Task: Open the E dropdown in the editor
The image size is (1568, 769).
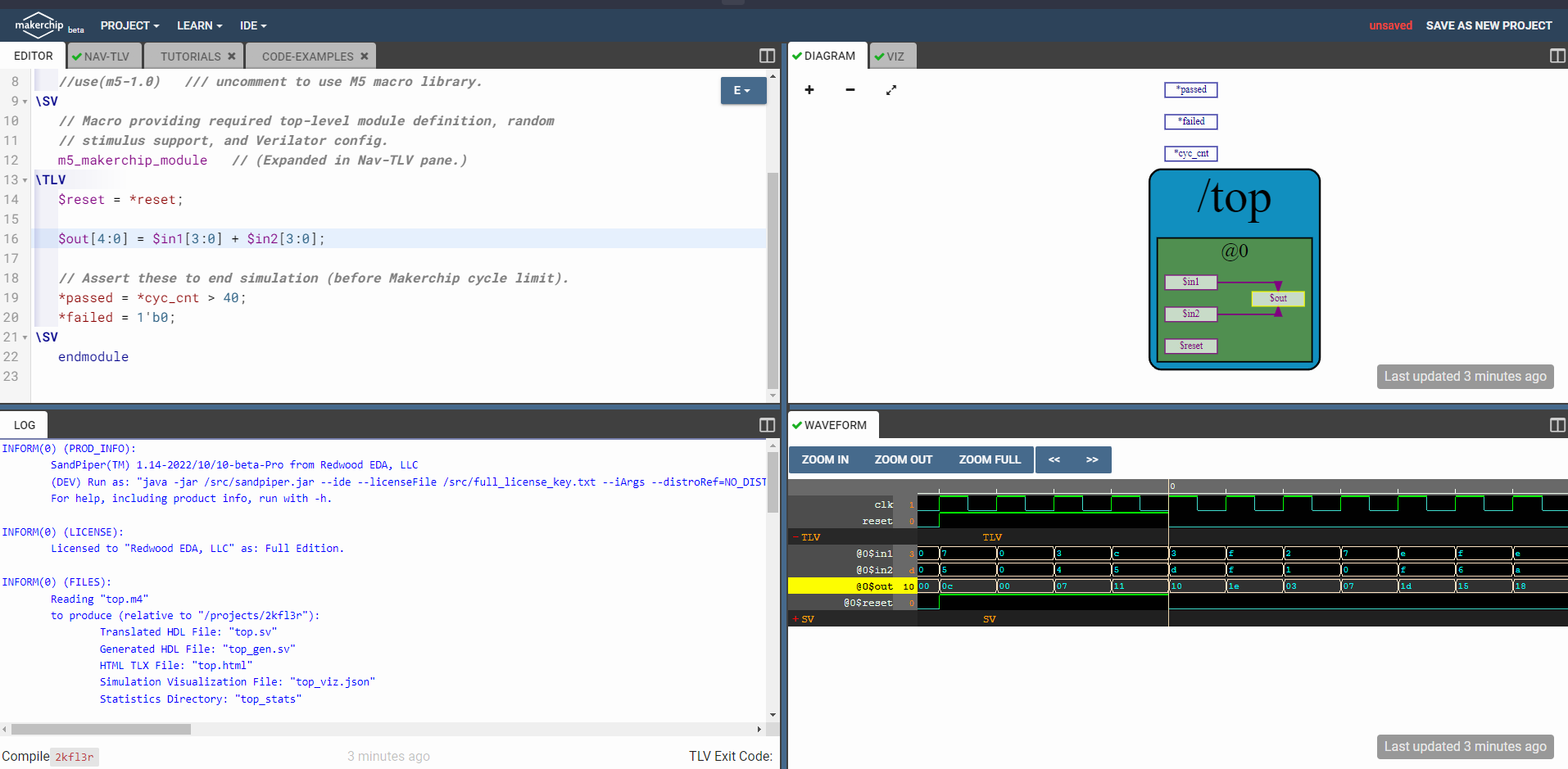Action: click(743, 90)
